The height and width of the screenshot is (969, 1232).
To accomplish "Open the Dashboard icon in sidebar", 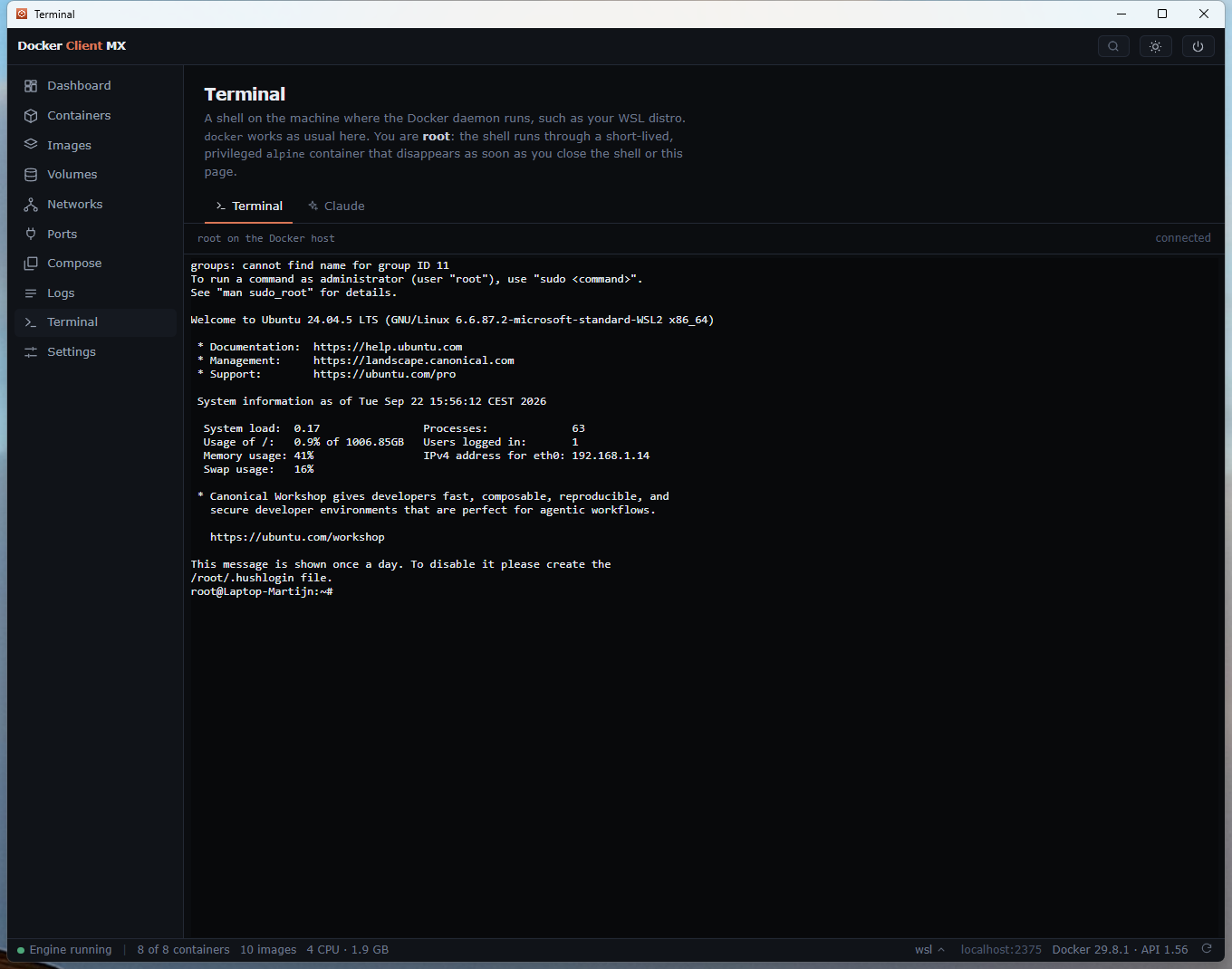I will coord(31,86).
